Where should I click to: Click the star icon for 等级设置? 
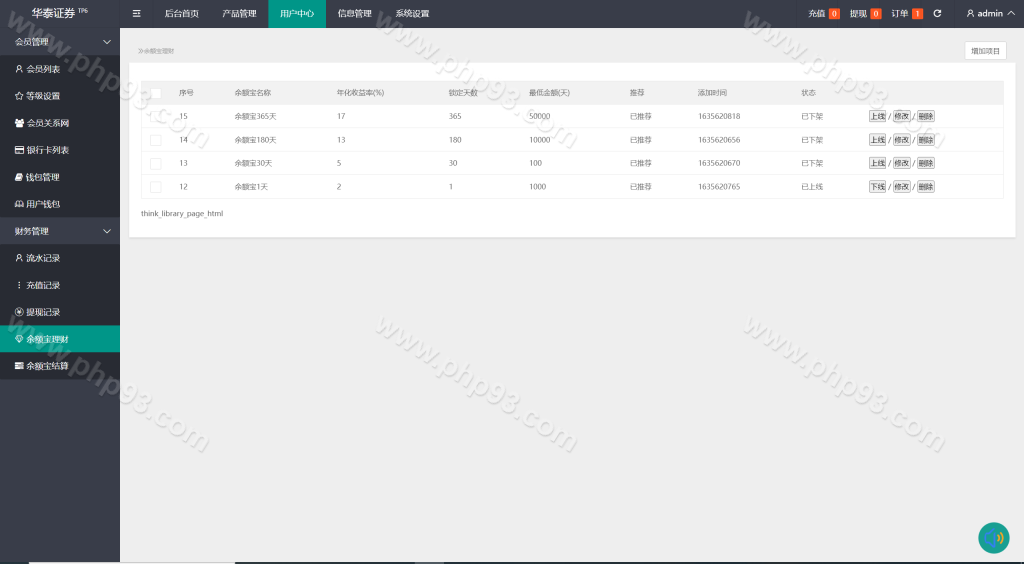[19, 96]
